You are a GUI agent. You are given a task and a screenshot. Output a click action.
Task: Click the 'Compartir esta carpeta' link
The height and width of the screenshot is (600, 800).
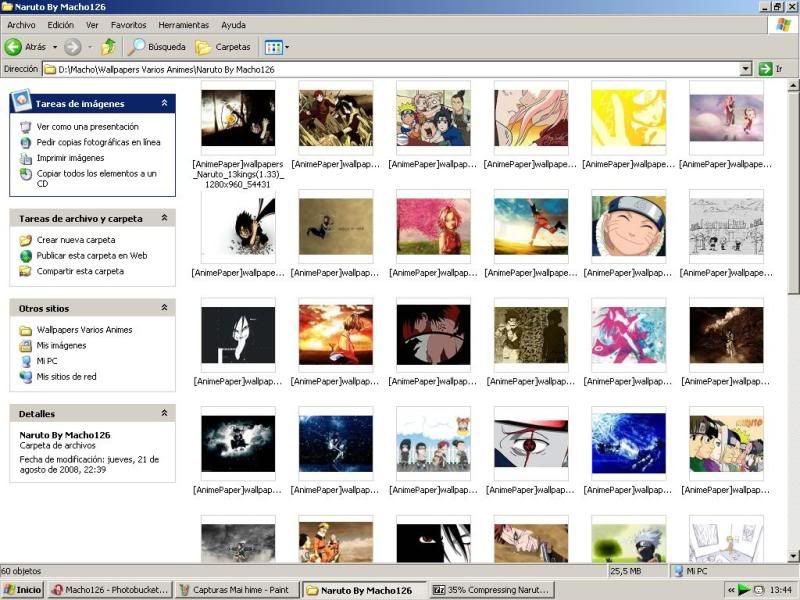(80, 271)
